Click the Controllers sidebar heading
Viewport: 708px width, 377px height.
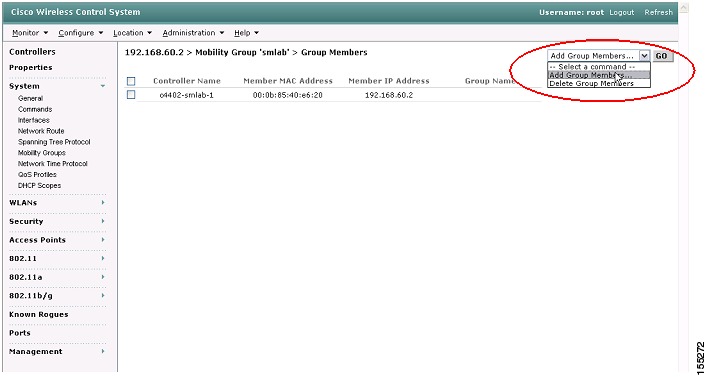[x=32, y=52]
